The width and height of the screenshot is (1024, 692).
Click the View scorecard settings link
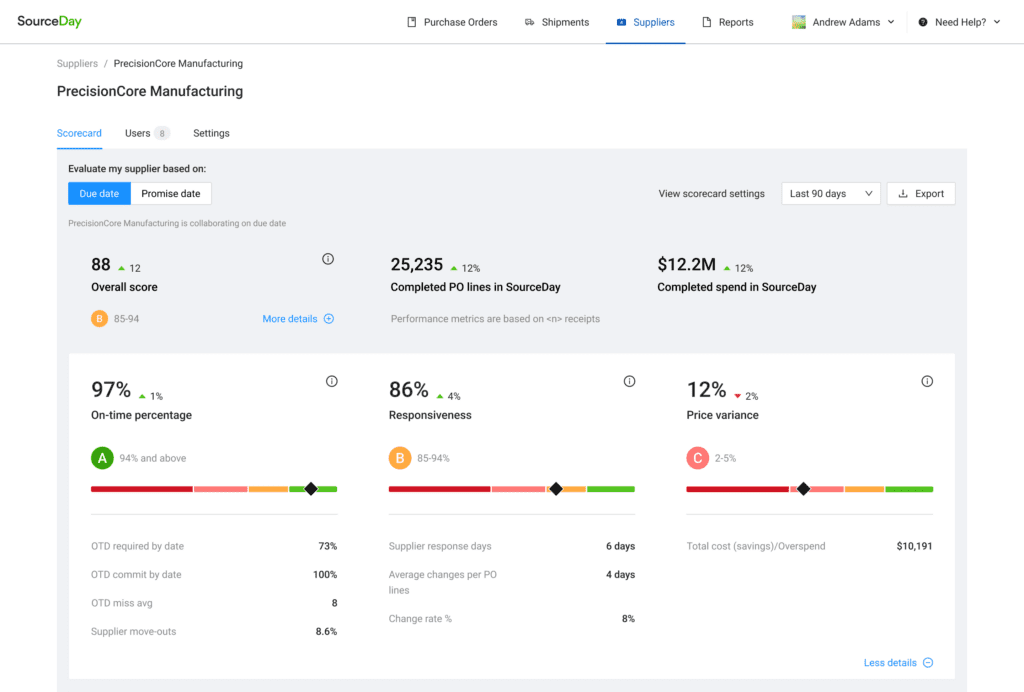(x=711, y=193)
